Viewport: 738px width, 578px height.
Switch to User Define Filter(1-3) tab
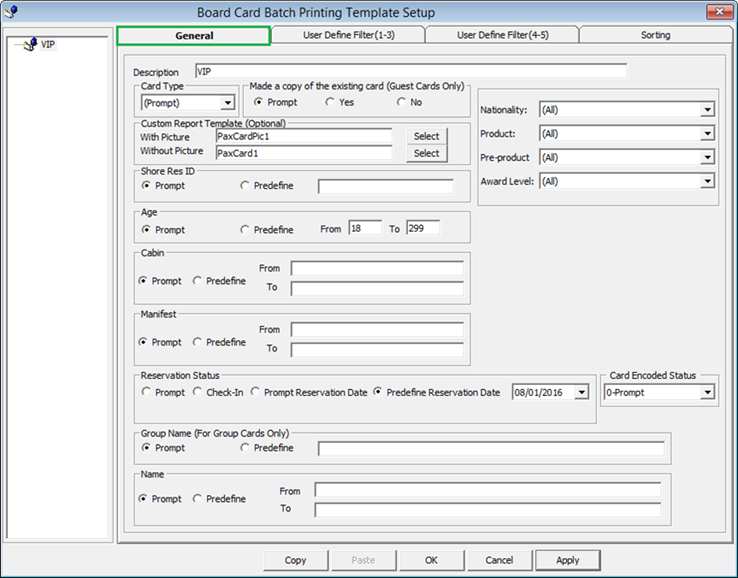(348, 35)
